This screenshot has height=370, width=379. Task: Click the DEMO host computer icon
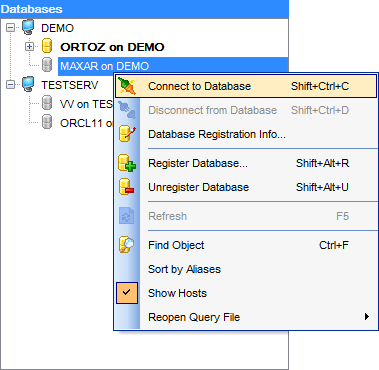[x=28, y=27]
